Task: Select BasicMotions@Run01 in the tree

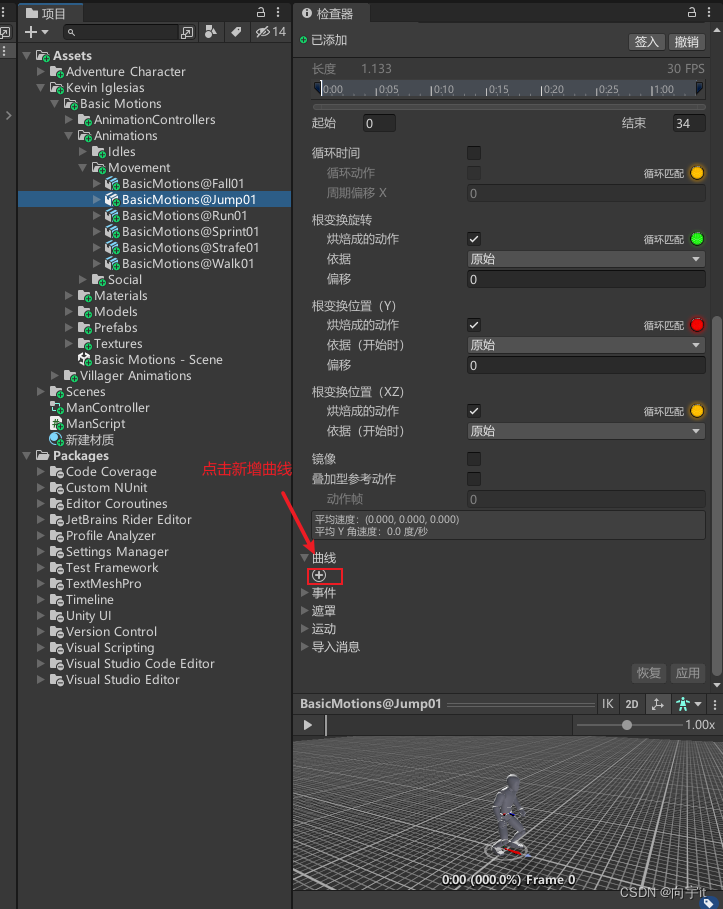Action: coord(184,216)
